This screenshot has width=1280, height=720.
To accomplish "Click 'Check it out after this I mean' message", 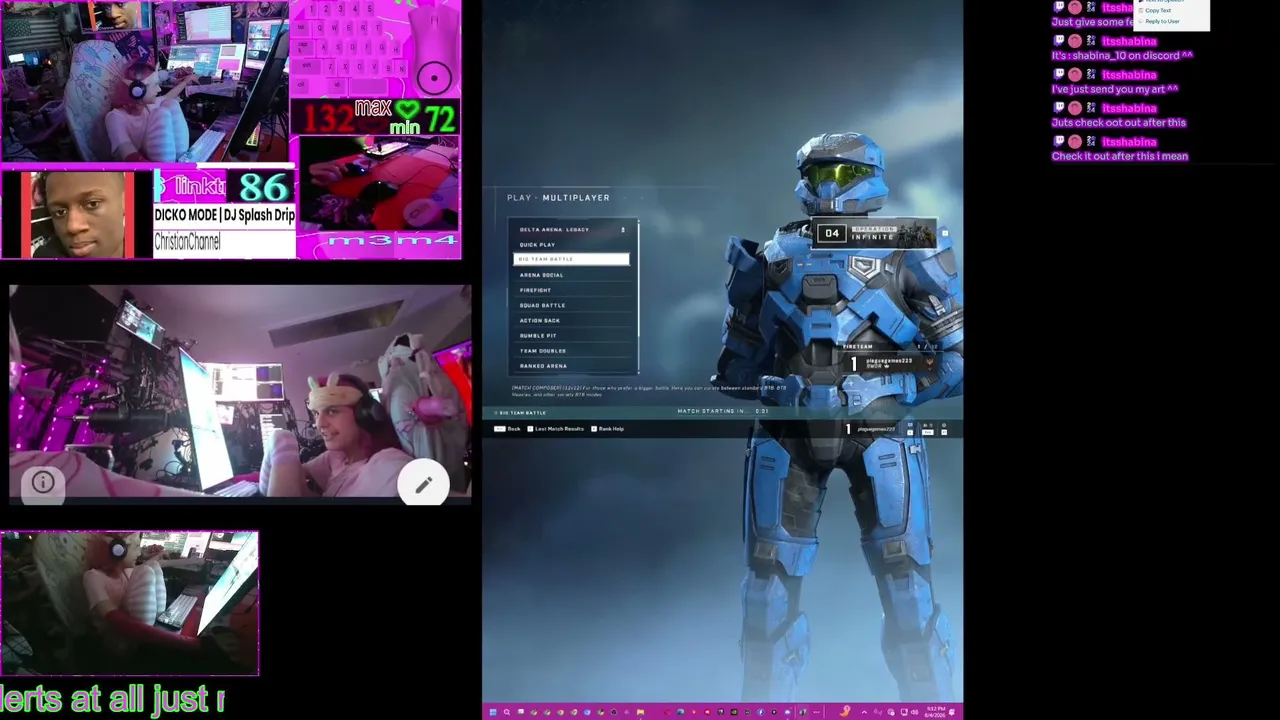I will (1120, 156).
